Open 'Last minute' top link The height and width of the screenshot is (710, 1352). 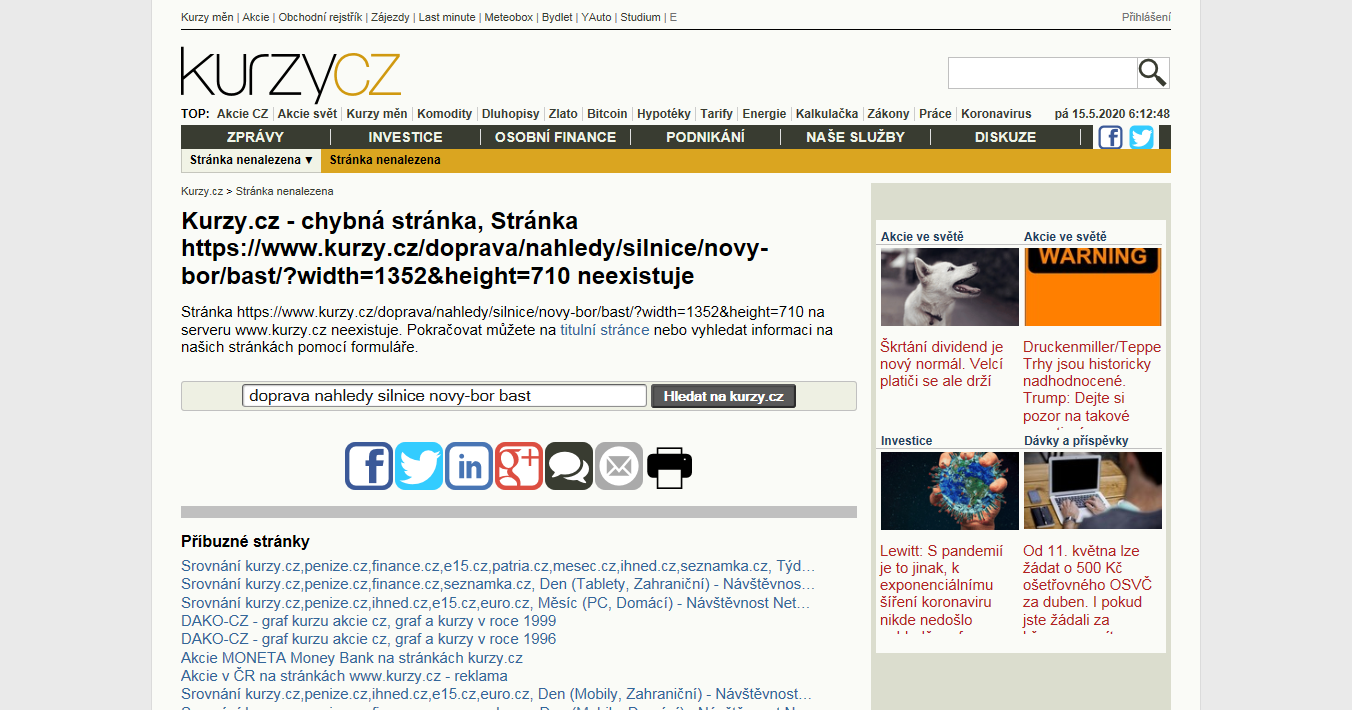point(446,17)
